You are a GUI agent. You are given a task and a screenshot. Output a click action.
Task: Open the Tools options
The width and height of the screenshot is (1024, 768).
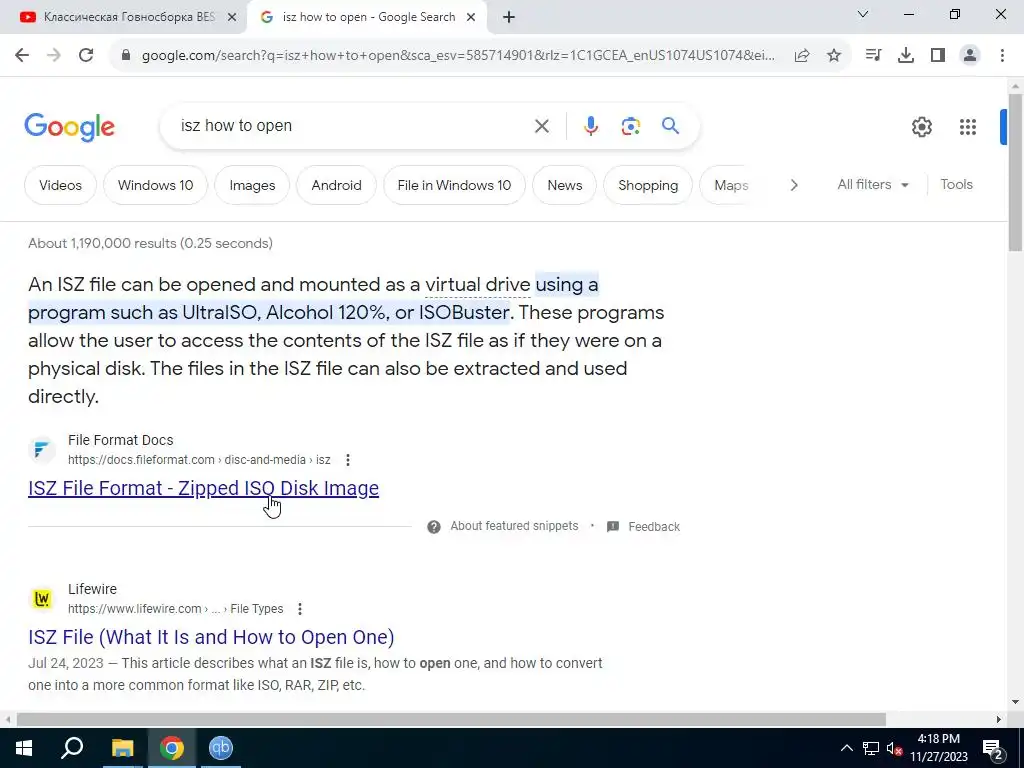coord(956,185)
